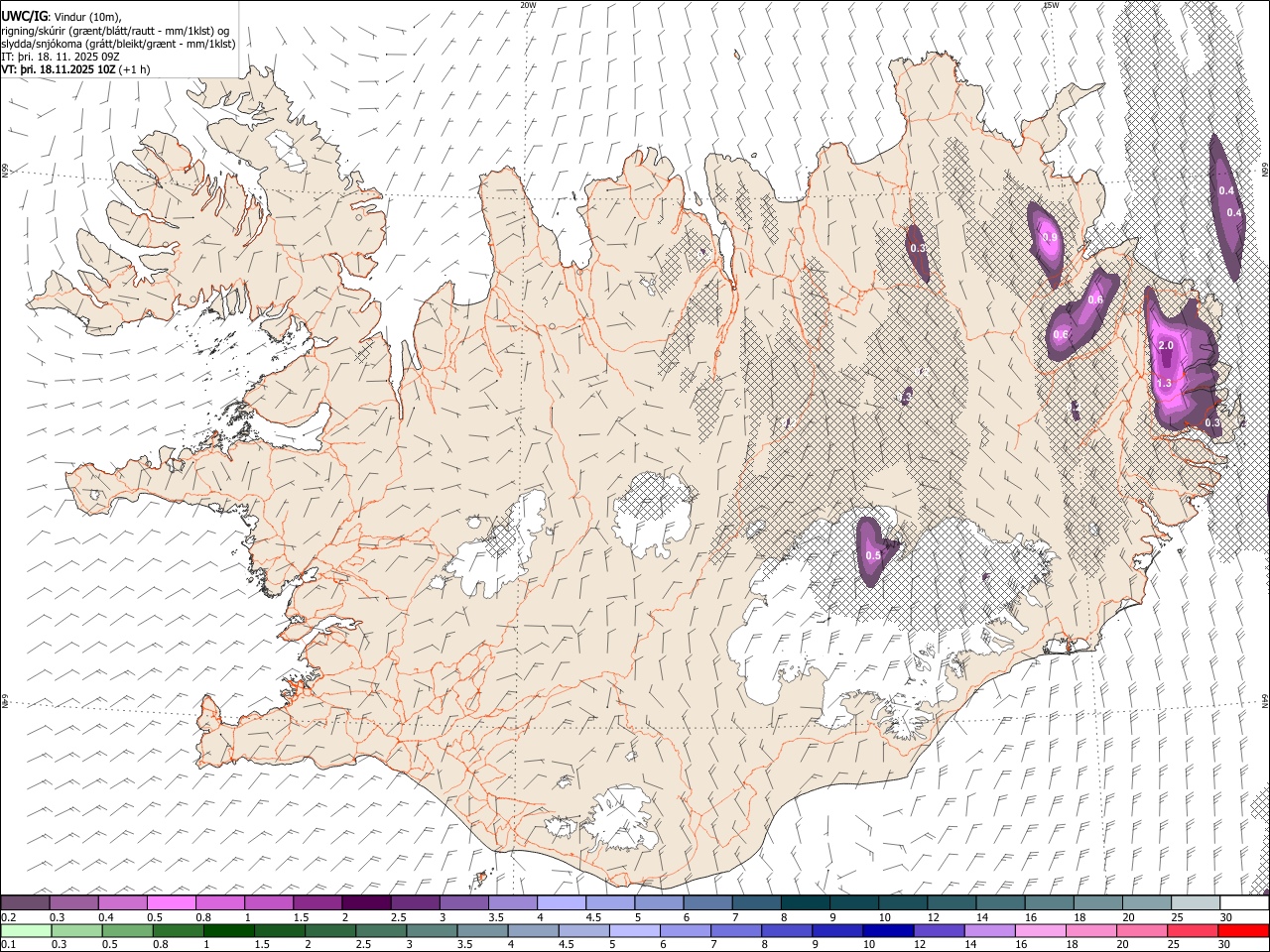Image resolution: width=1270 pixels, height=952 pixels.
Task: Select the dark mauve 0.2–0.3 swatch
Action: [25, 902]
